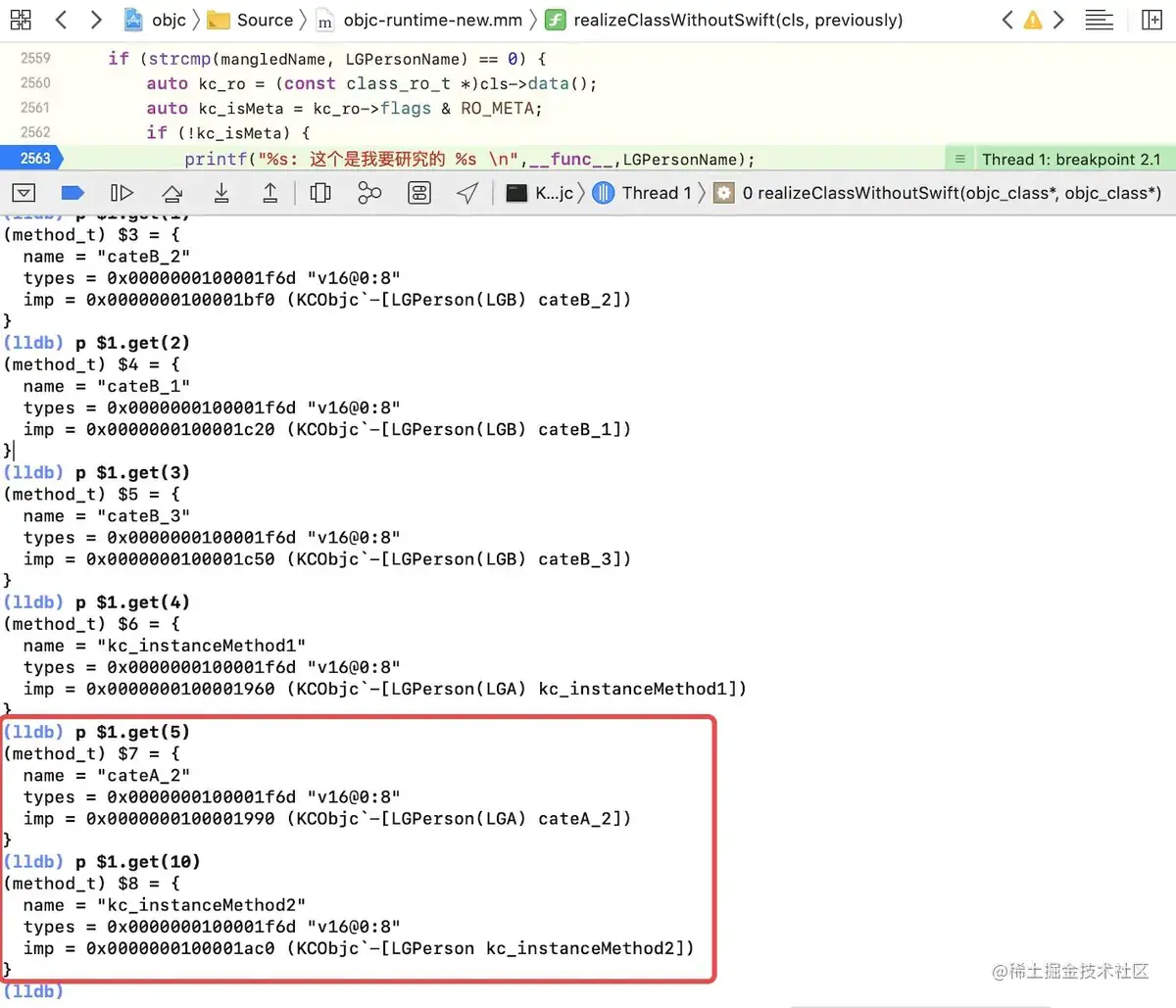1176x1008 pixels.
Task: Open the objc project breadcrumb
Action: [x=156, y=20]
